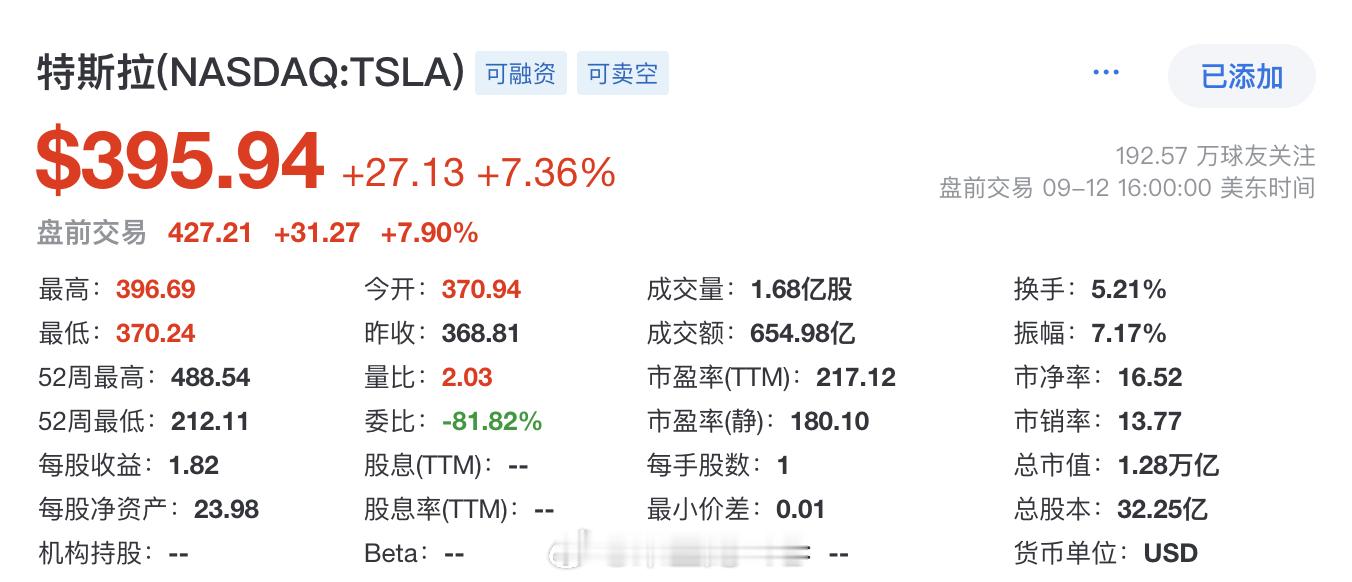Click the 市盈率(TTM) value 217.12
Viewport: 1352px width, 582px height.
[x=856, y=378]
